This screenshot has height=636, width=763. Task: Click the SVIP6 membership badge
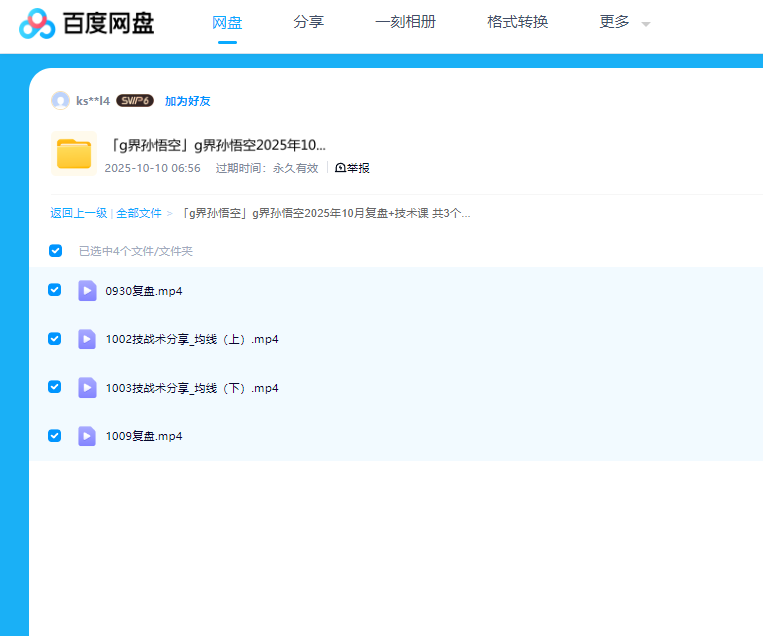coord(134,101)
